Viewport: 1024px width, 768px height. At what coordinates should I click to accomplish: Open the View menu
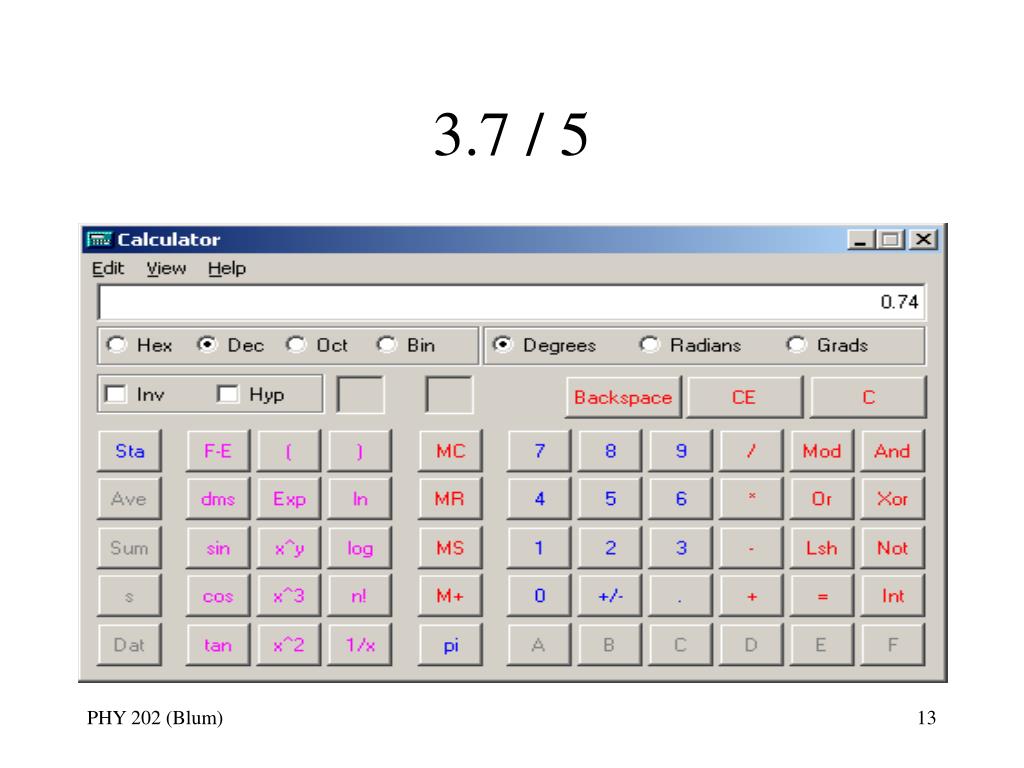[x=166, y=268]
